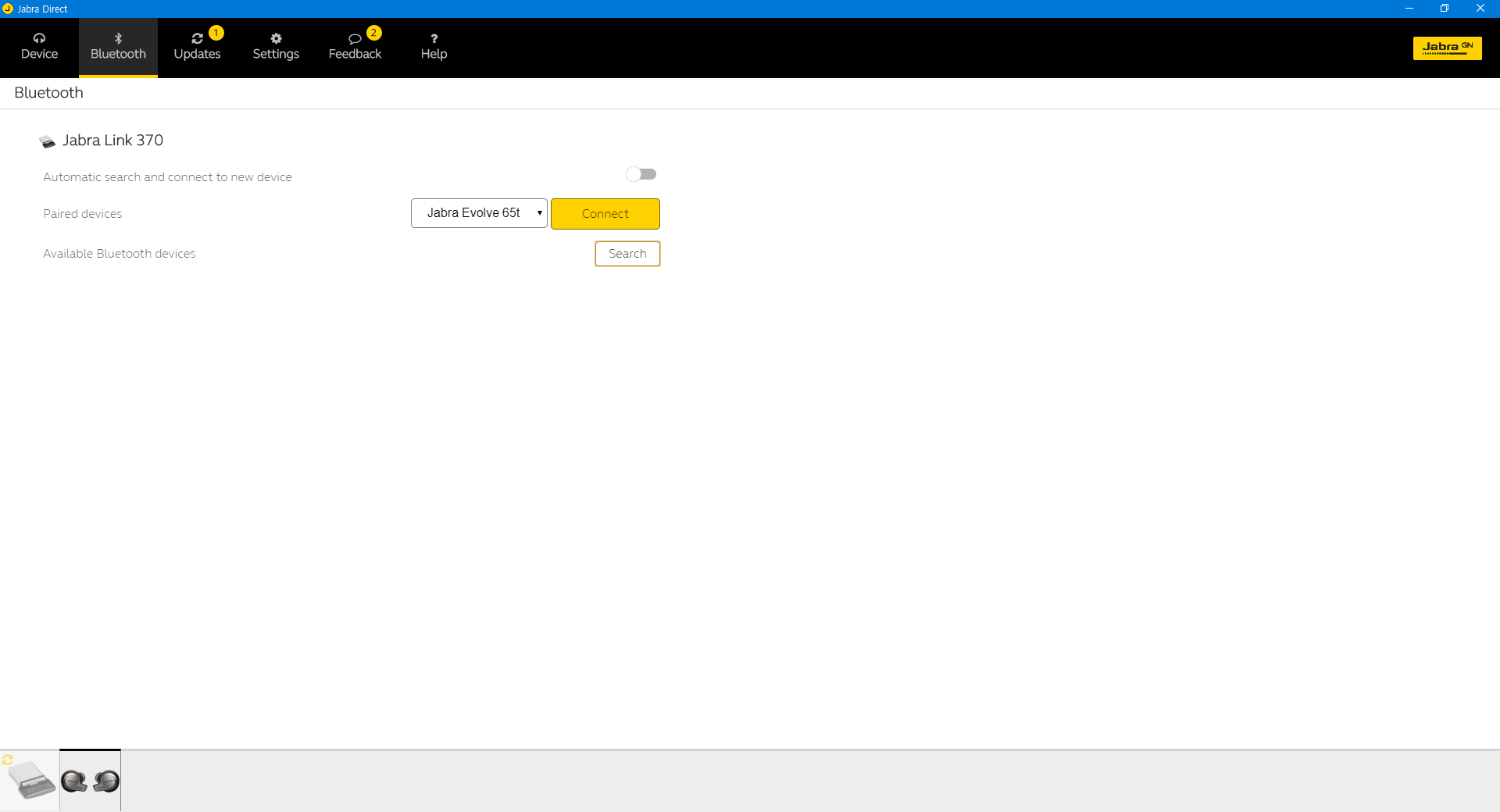Select the Bluetooth tab

[x=118, y=47]
